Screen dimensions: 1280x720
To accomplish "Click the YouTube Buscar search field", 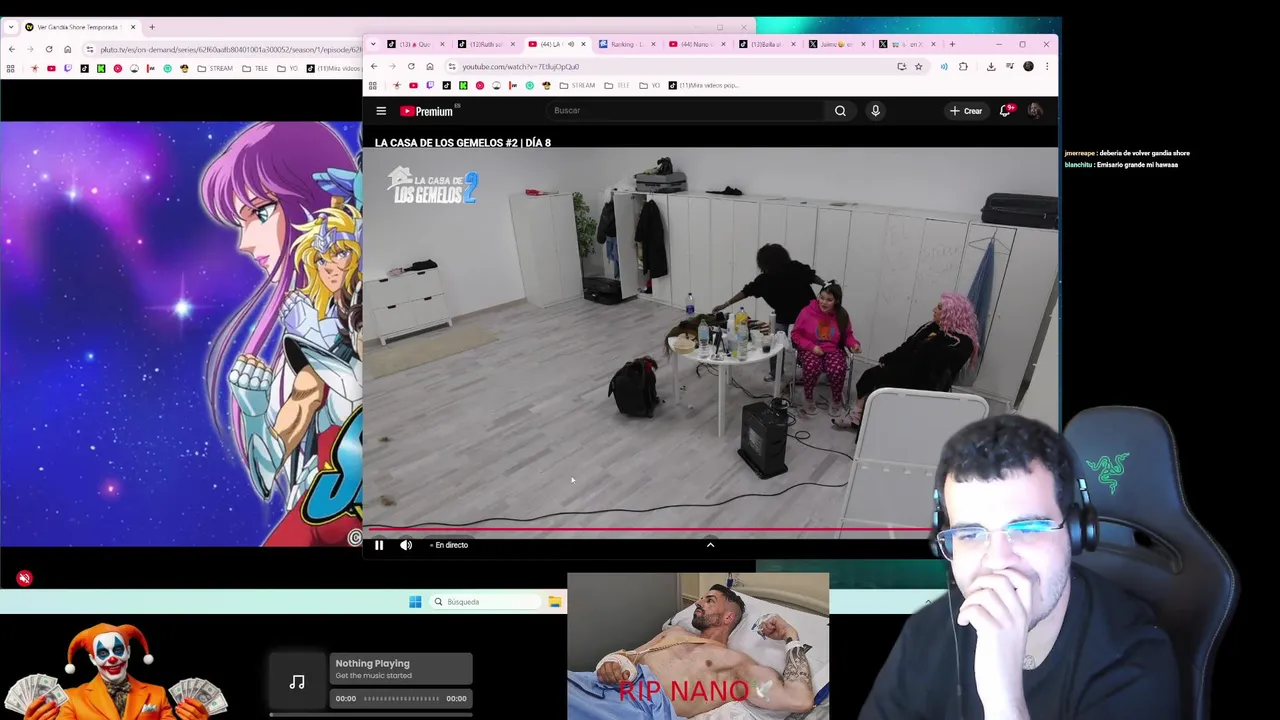I will [688, 111].
